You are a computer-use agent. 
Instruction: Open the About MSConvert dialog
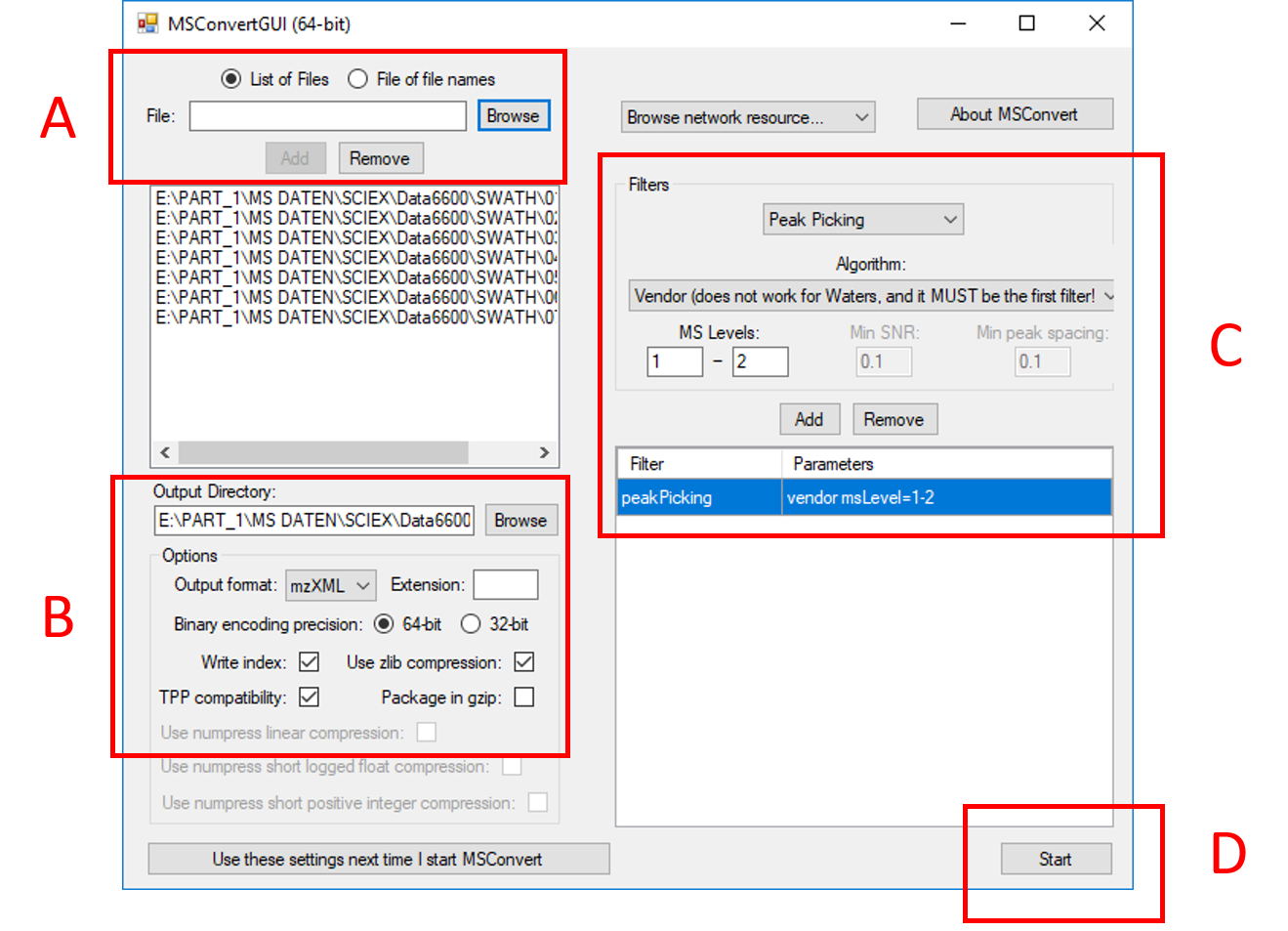[1015, 114]
